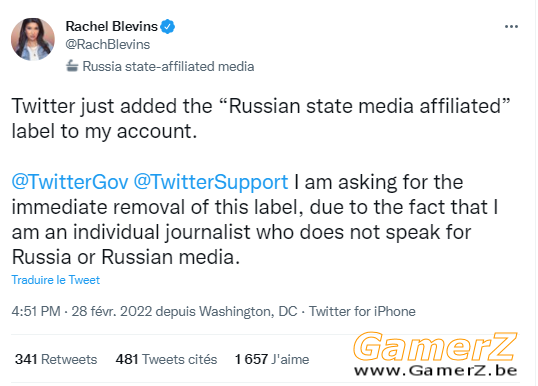Click the 4:51 PM tweet timestamp

tap(36, 311)
